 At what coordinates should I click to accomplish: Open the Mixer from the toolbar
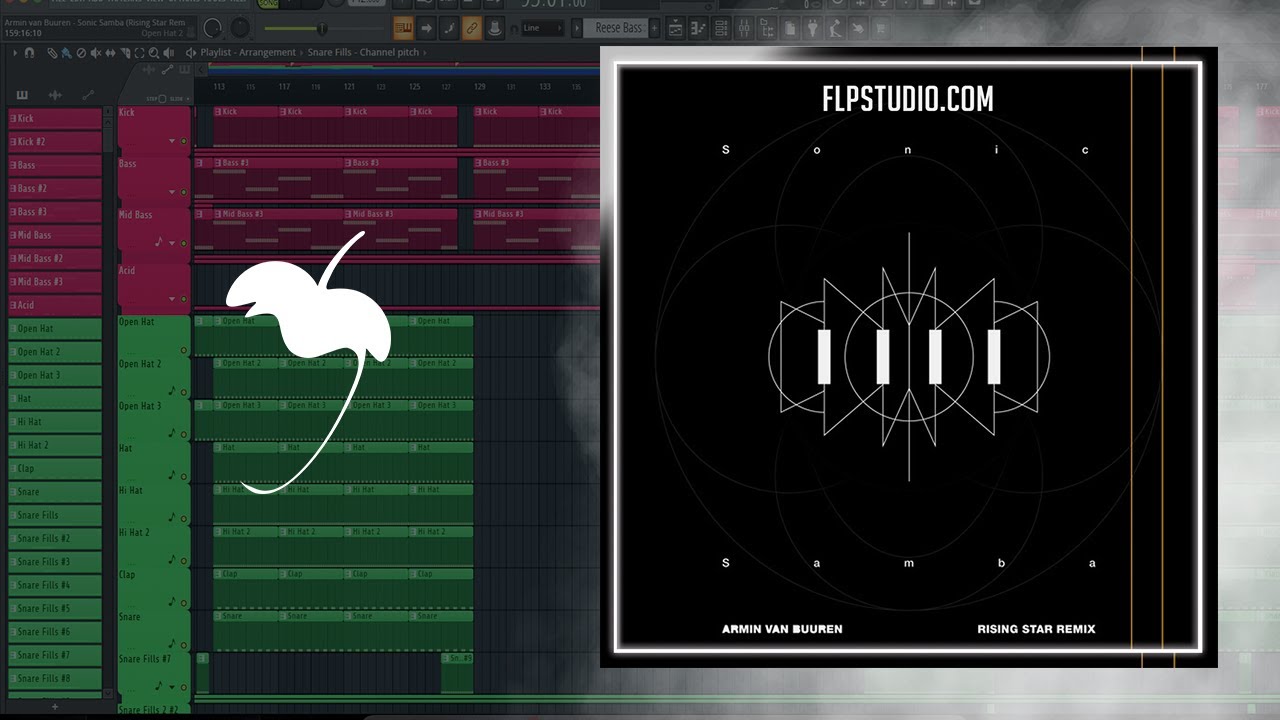tap(744, 28)
